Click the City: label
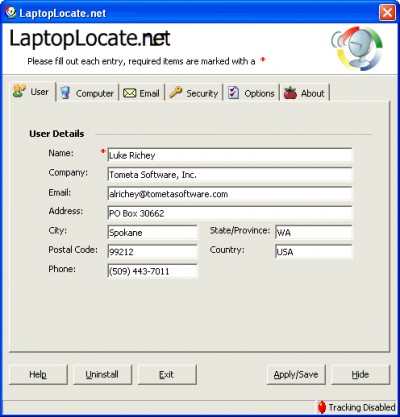Screen dimensions: 400x417 [x=57, y=230]
